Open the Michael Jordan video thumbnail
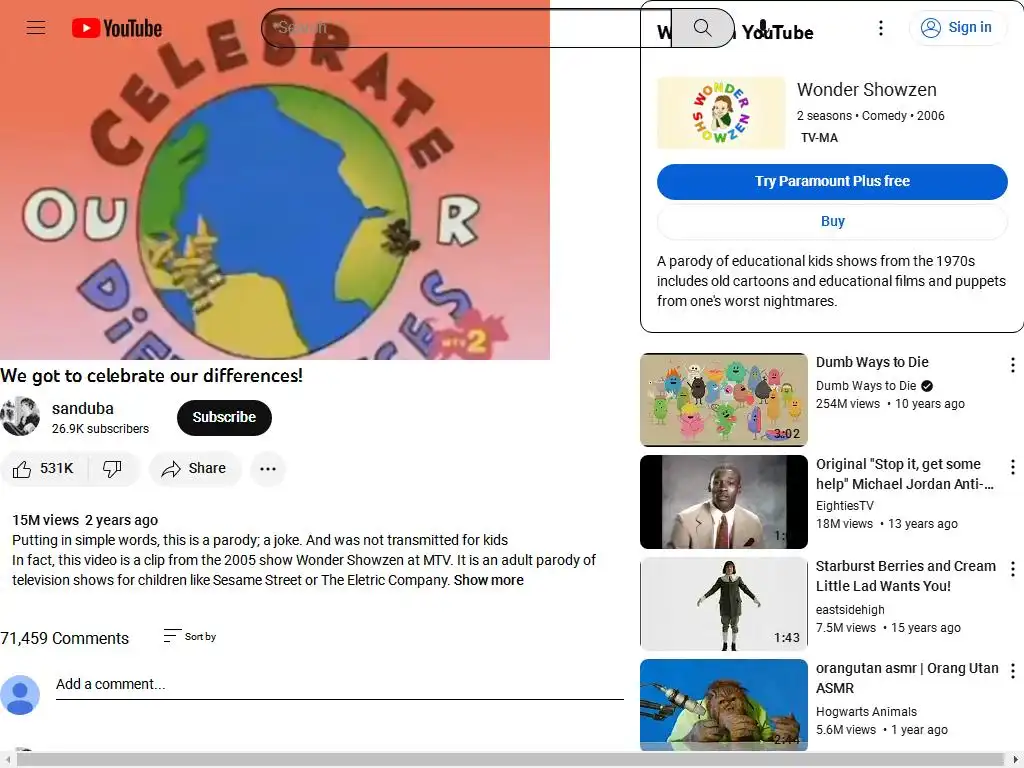 724,502
